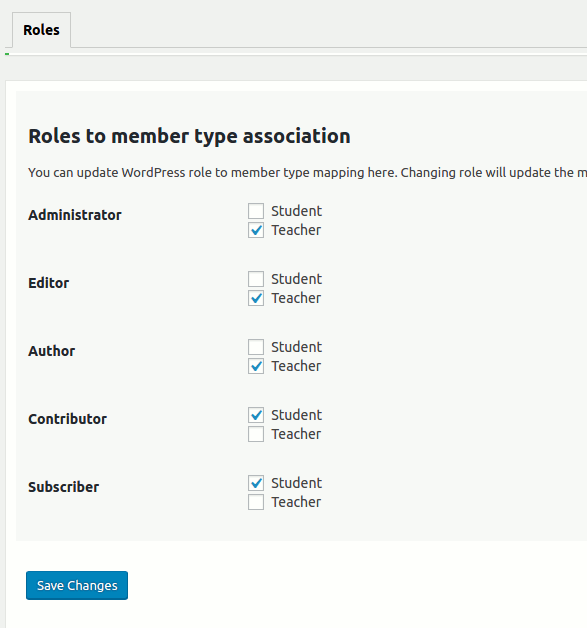Click the Student label text under Administrator
The width and height of the screenshot is (587, 628).
[x=297, y=211]
